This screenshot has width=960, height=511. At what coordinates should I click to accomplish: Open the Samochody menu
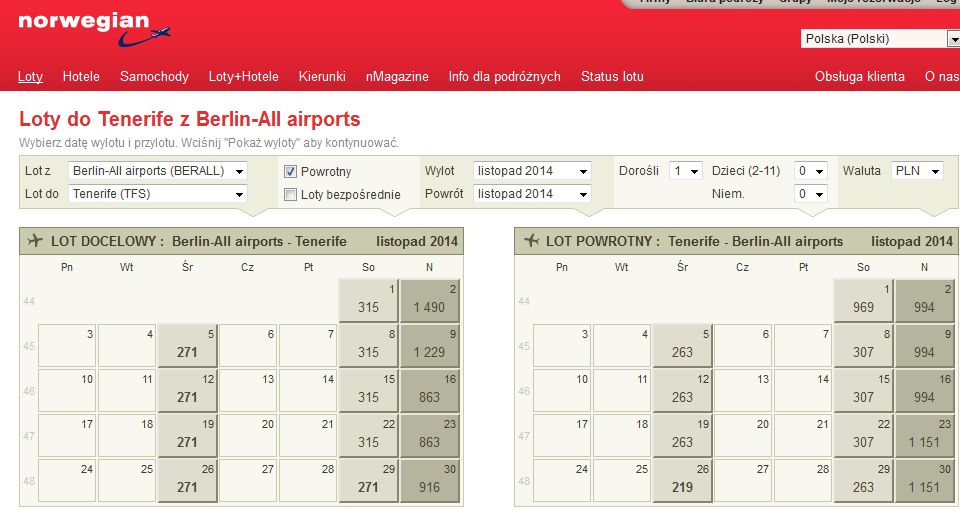154,76
